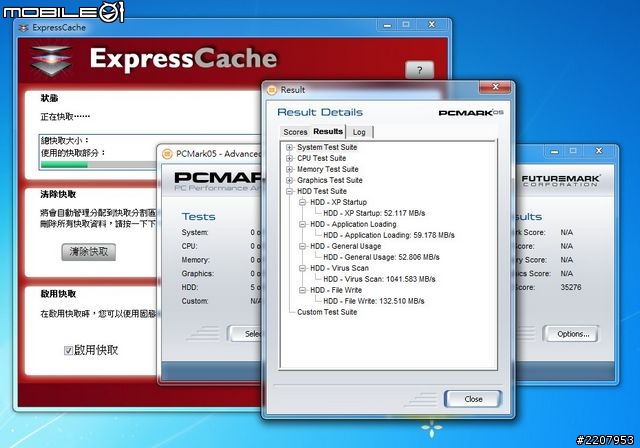Select the Results tab

pos(328,131)
